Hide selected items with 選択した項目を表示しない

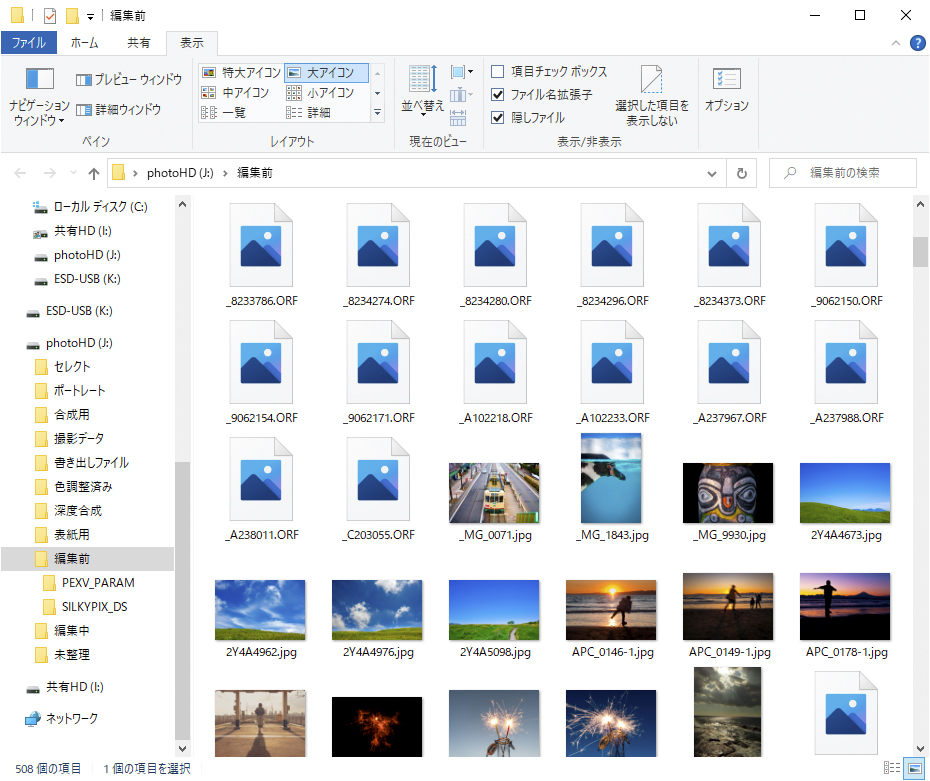point(651,94)
